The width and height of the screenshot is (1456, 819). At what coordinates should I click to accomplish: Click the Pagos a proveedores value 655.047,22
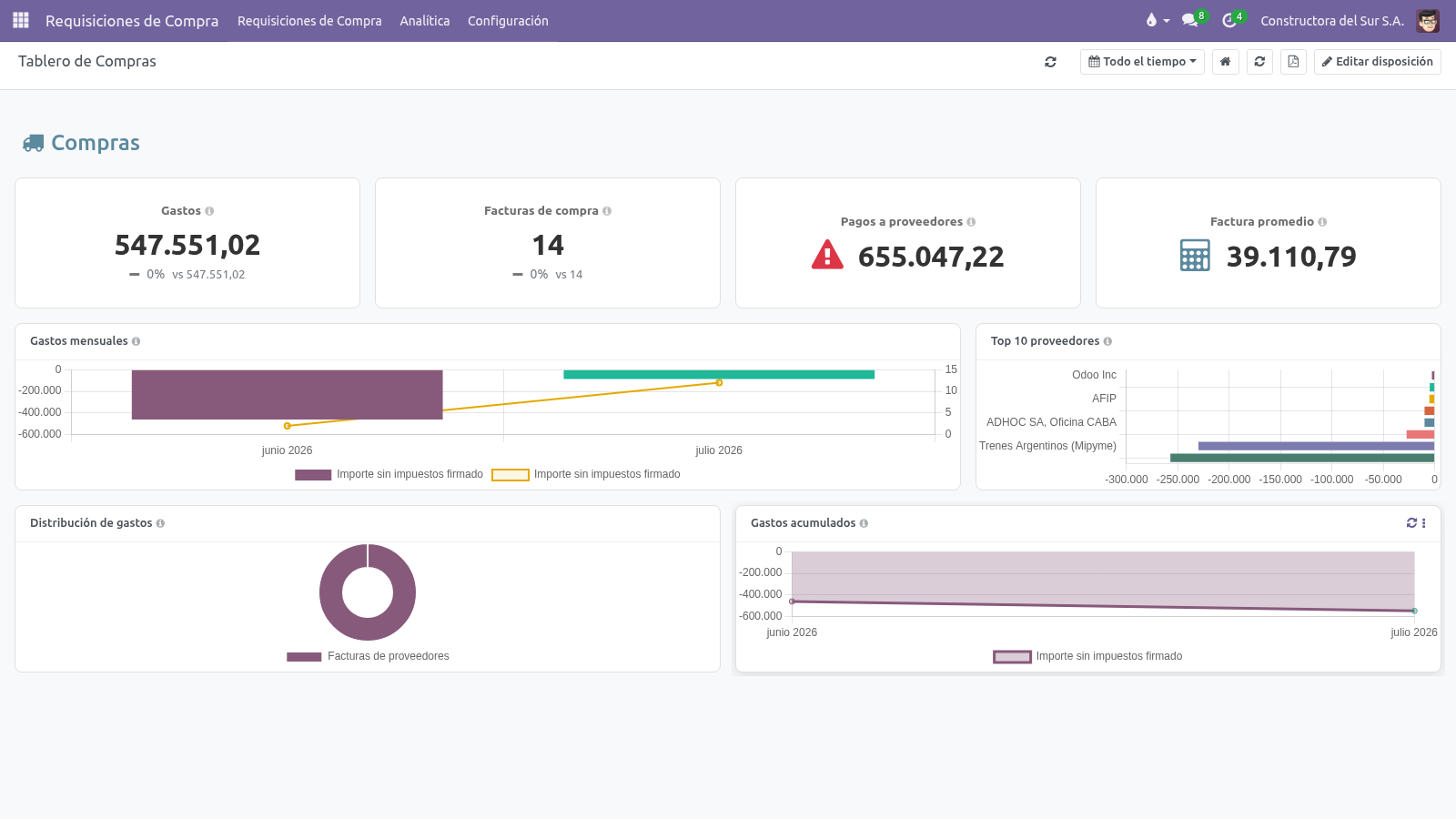(931, 257)
